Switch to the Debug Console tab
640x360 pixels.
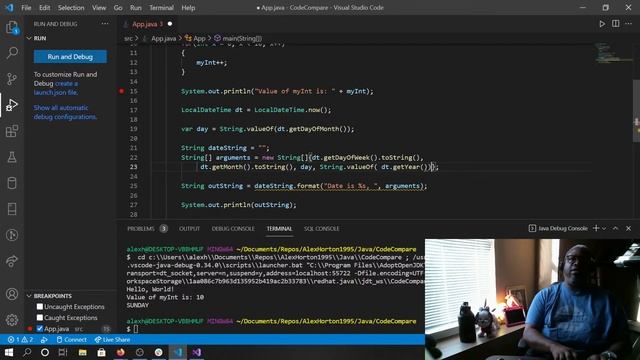point(233,229)
